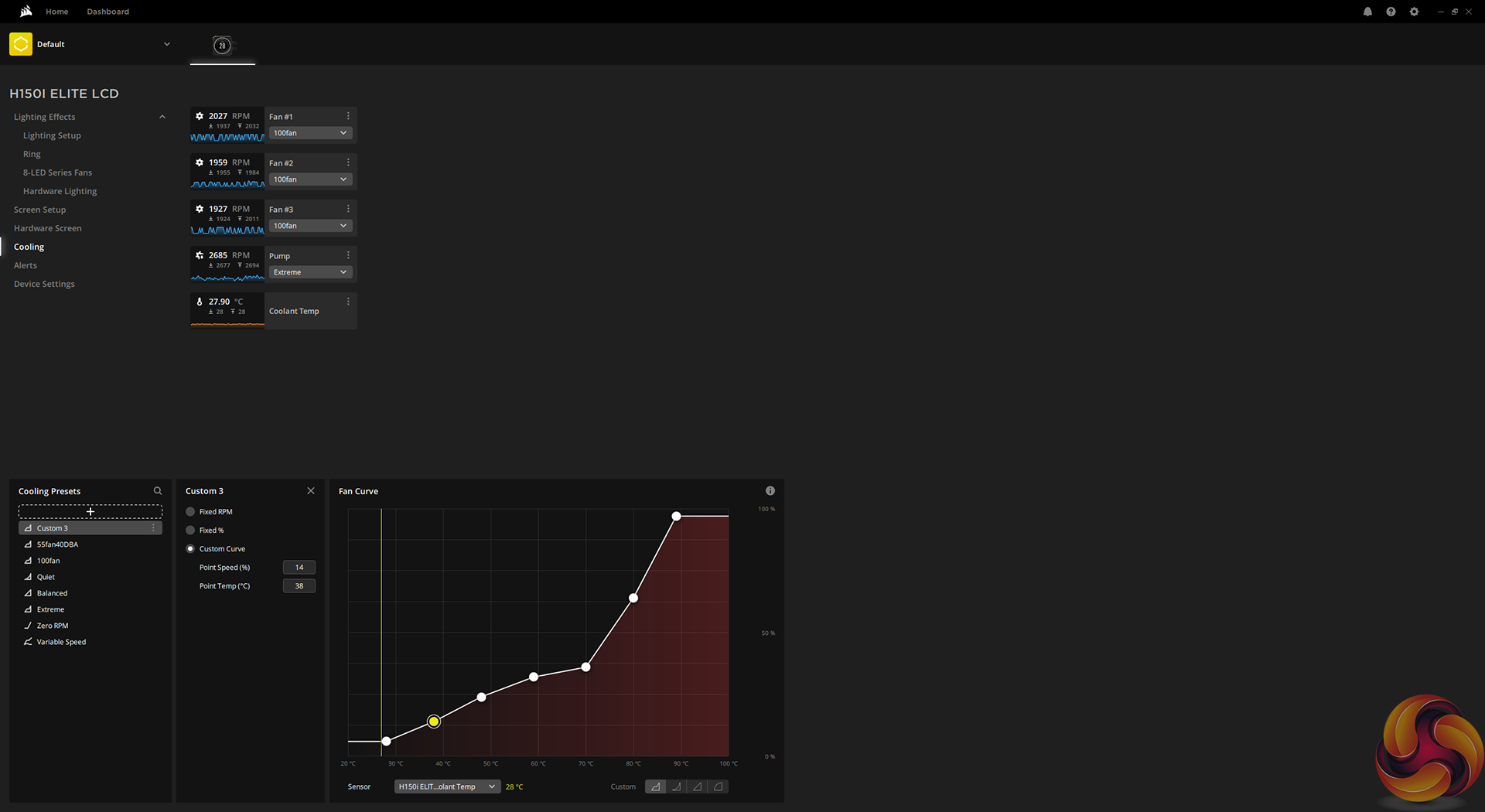Click the yellow Default profile icon
Screen dimensions: 1485x812
click(21, 44)
